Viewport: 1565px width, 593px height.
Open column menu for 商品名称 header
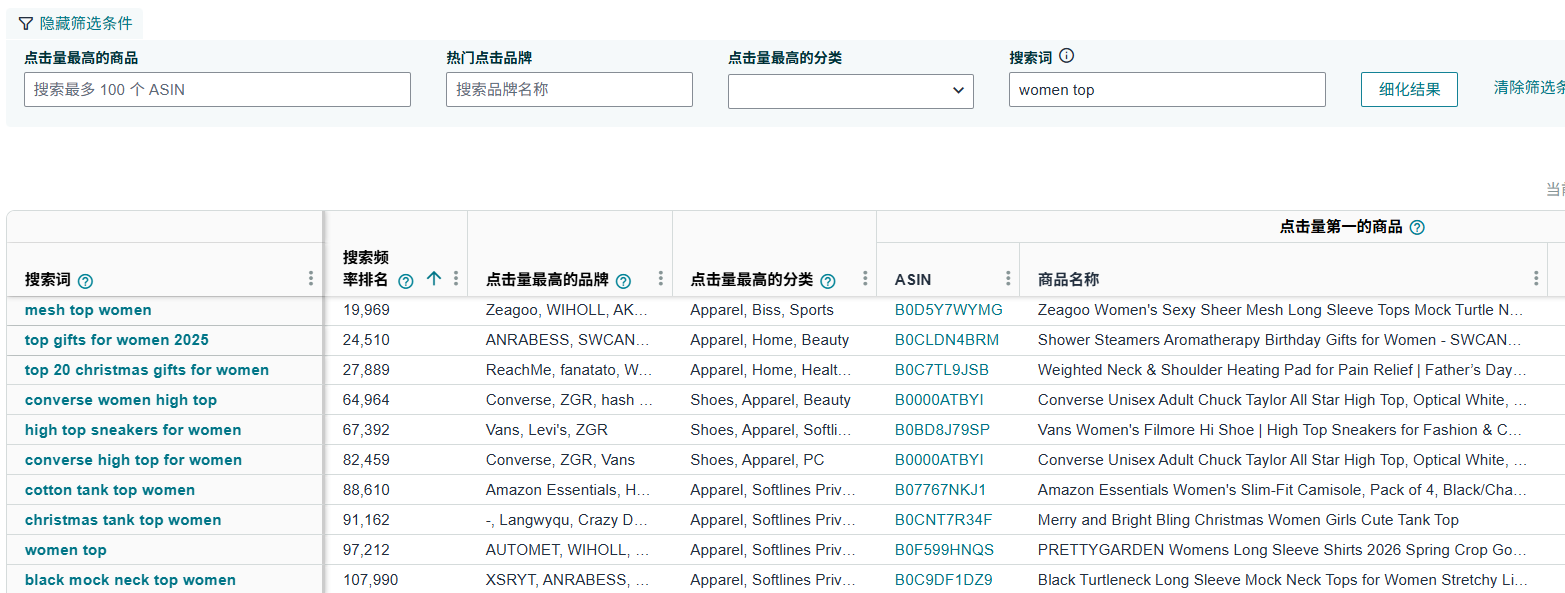1536,279
